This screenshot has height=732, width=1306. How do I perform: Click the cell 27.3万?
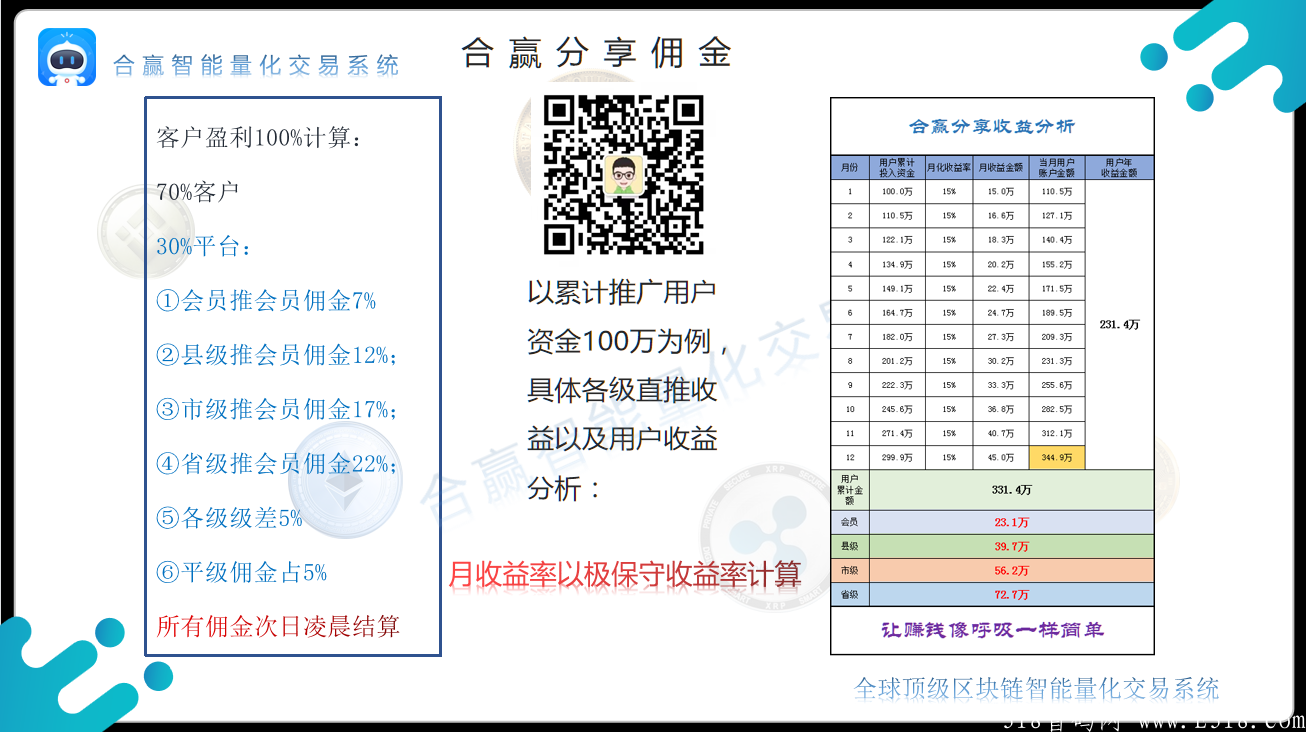click(x=1001, y=337)
